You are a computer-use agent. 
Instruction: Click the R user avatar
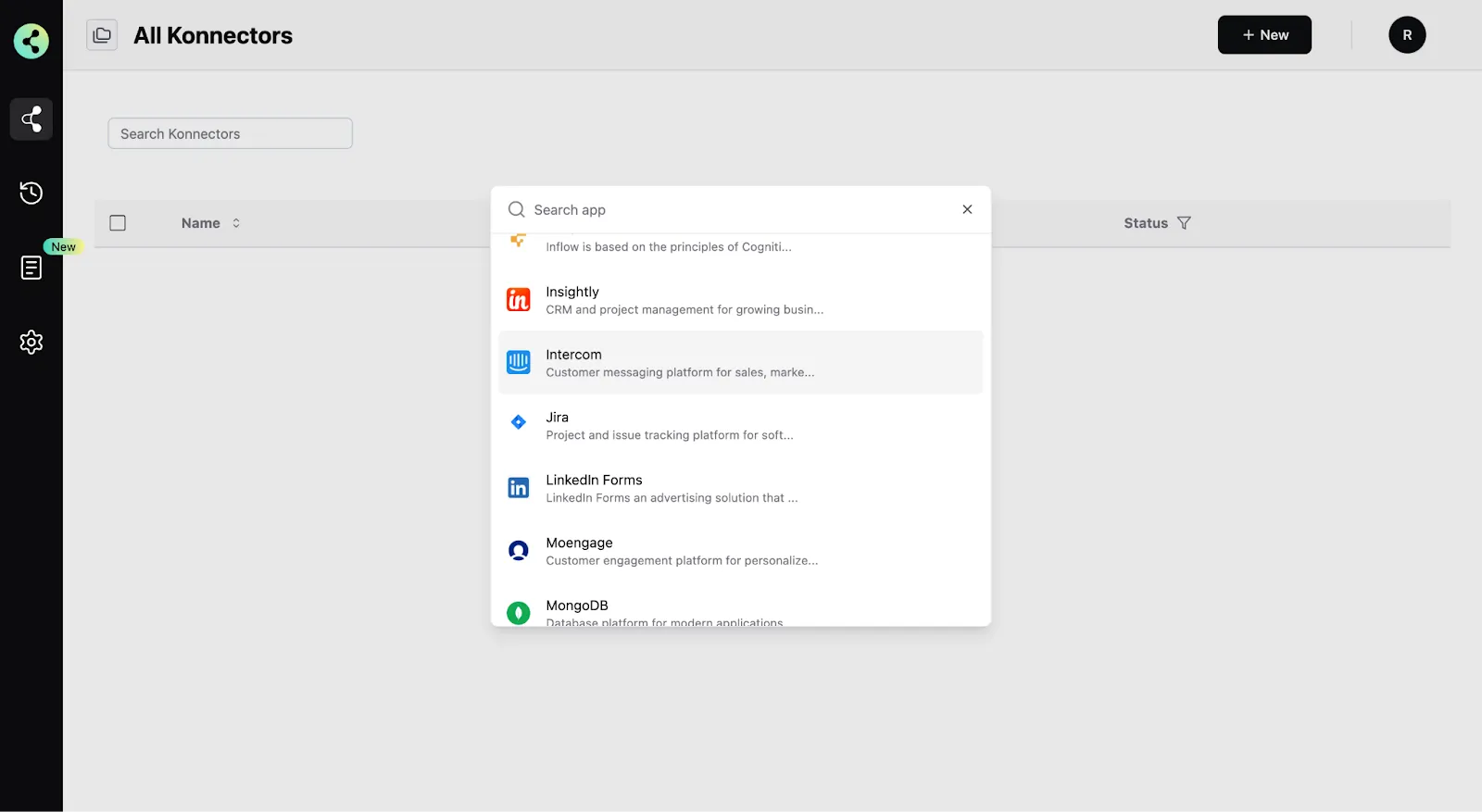tap(1407, 35)
